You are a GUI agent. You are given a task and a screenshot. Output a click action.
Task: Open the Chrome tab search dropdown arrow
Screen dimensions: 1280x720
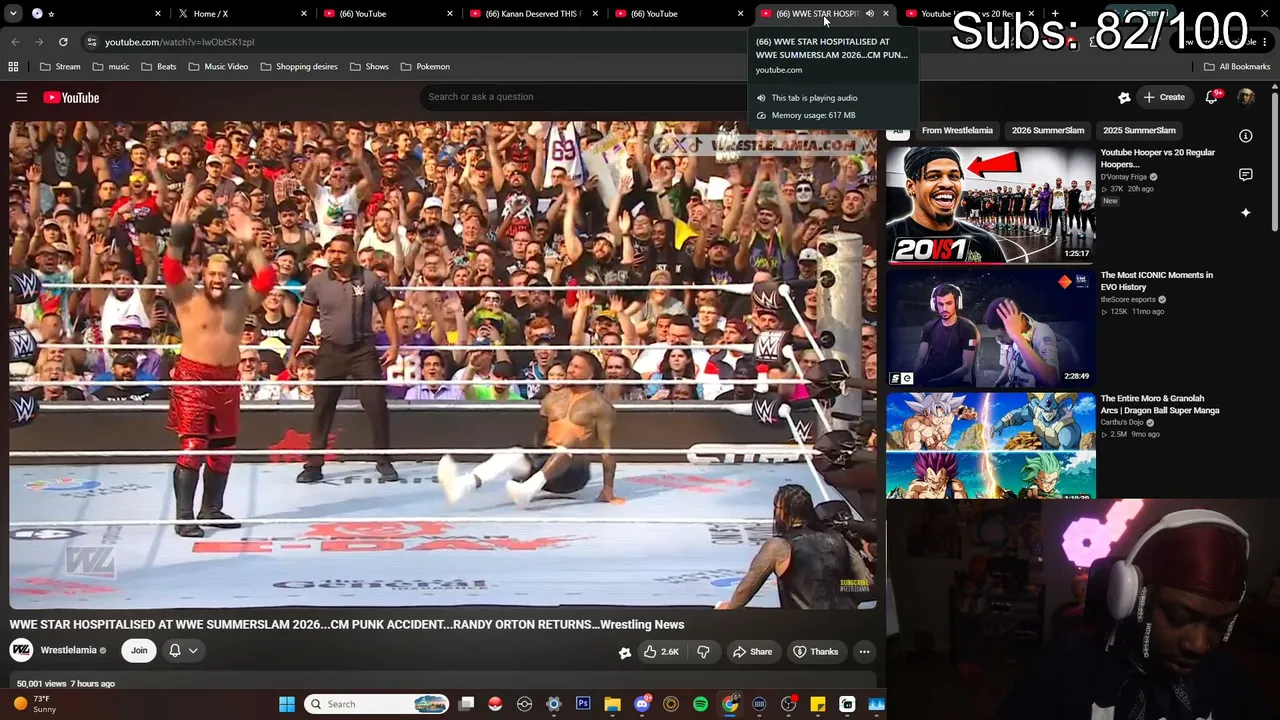(x=15, y=14)
